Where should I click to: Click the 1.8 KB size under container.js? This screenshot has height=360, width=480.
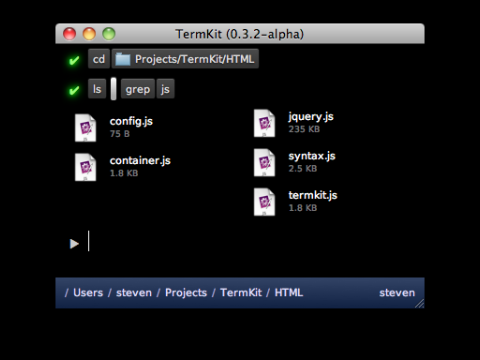124,173
